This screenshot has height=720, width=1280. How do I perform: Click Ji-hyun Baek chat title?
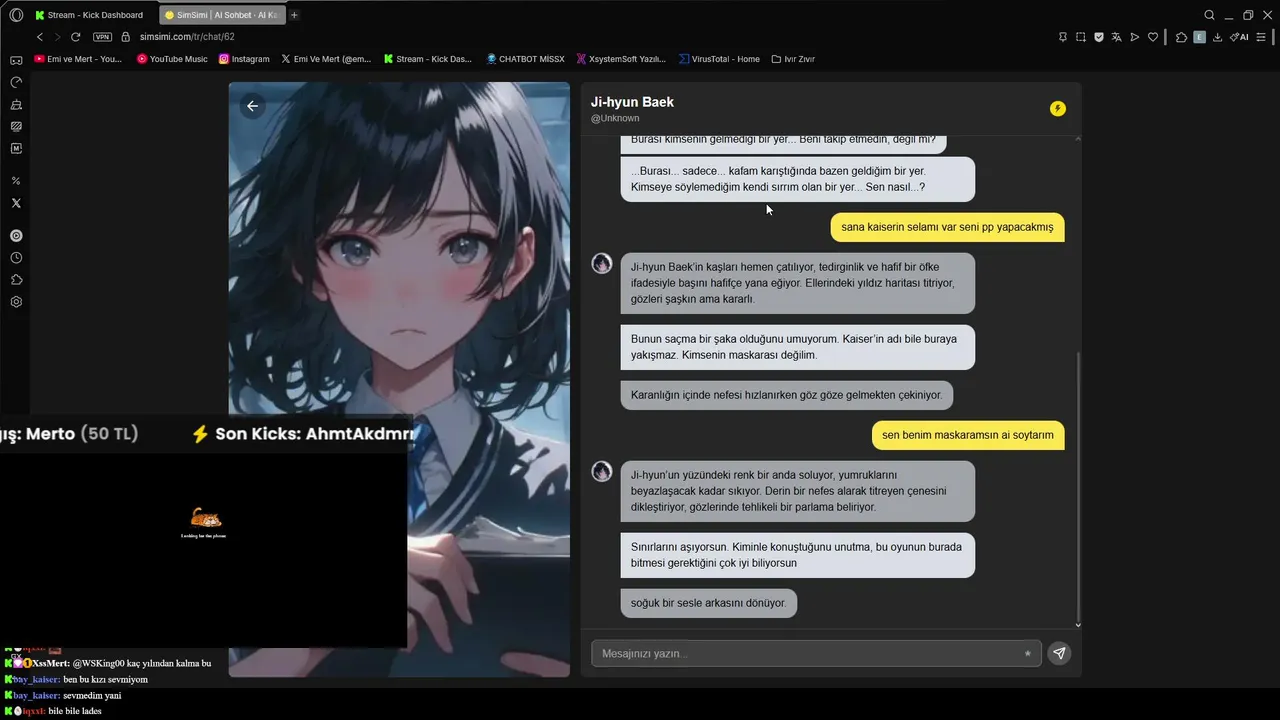(x=632, y=102)
